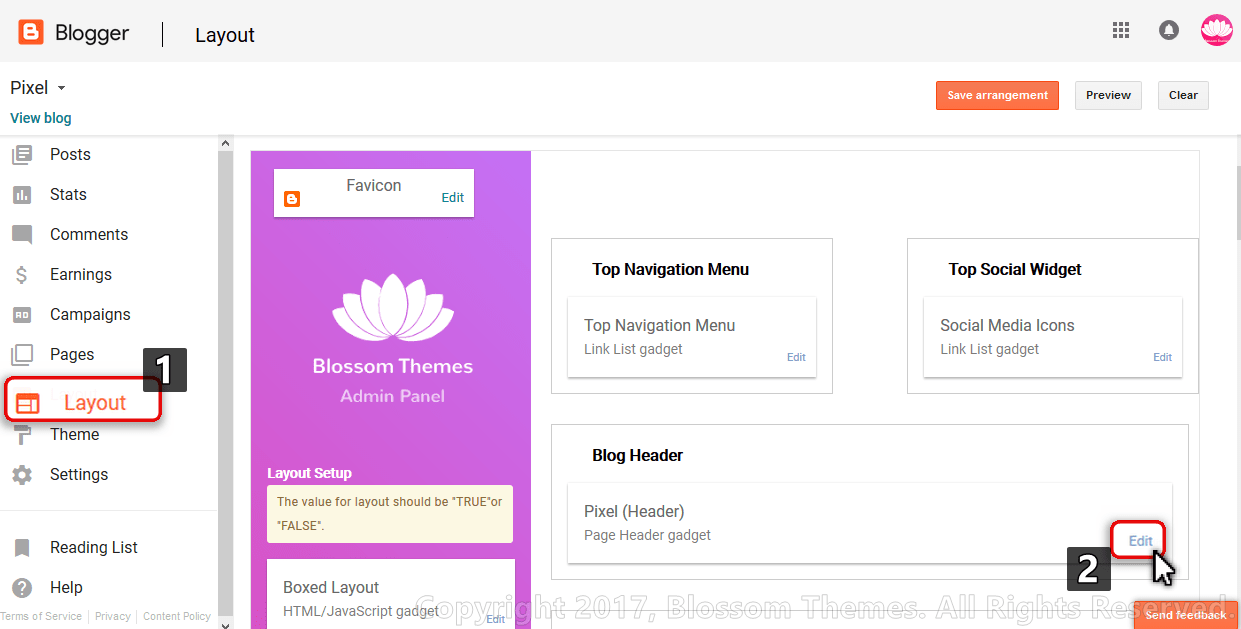
Task: Open the notifications bell
Action: coord(1168,30)
